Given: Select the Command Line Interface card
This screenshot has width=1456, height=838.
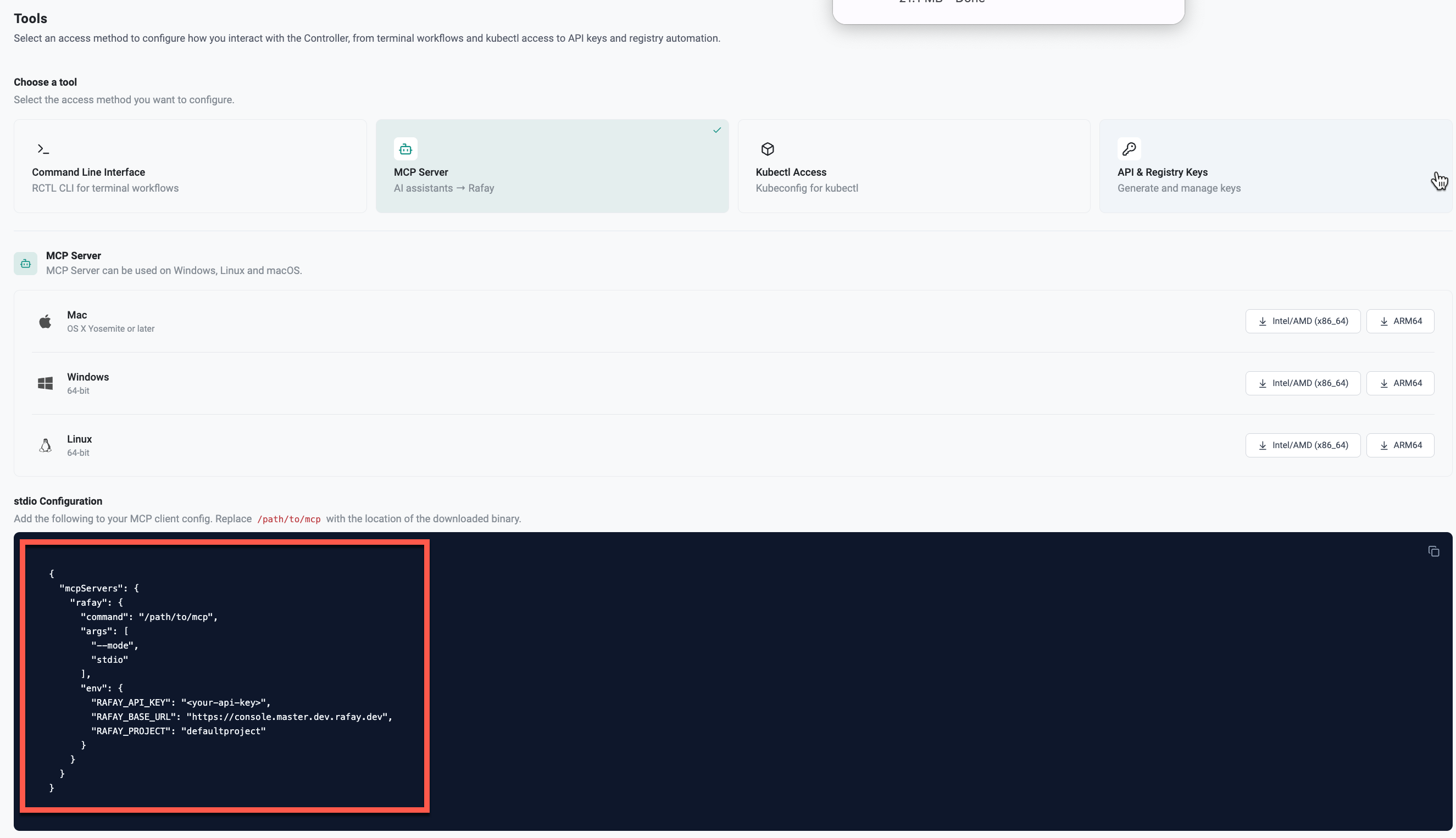Looking at the screenshot, I should click(190, 166).
